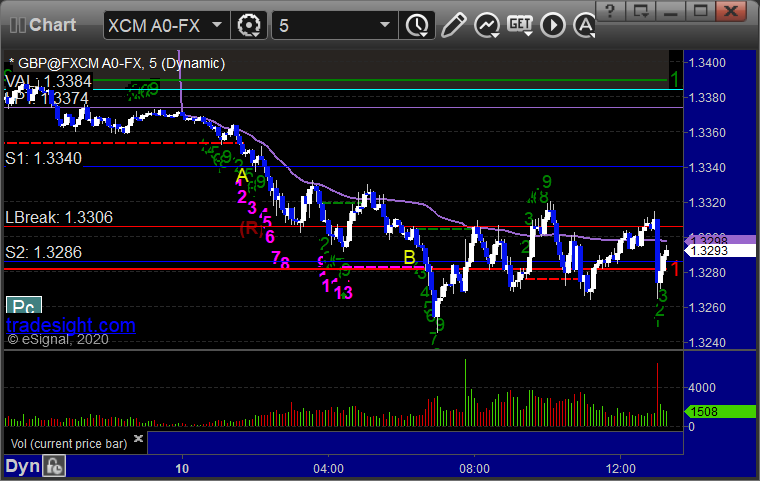Viewport: 760px width, 481px height.
Task: Click the current price marker 1.3293
Action: coord(720,251)
